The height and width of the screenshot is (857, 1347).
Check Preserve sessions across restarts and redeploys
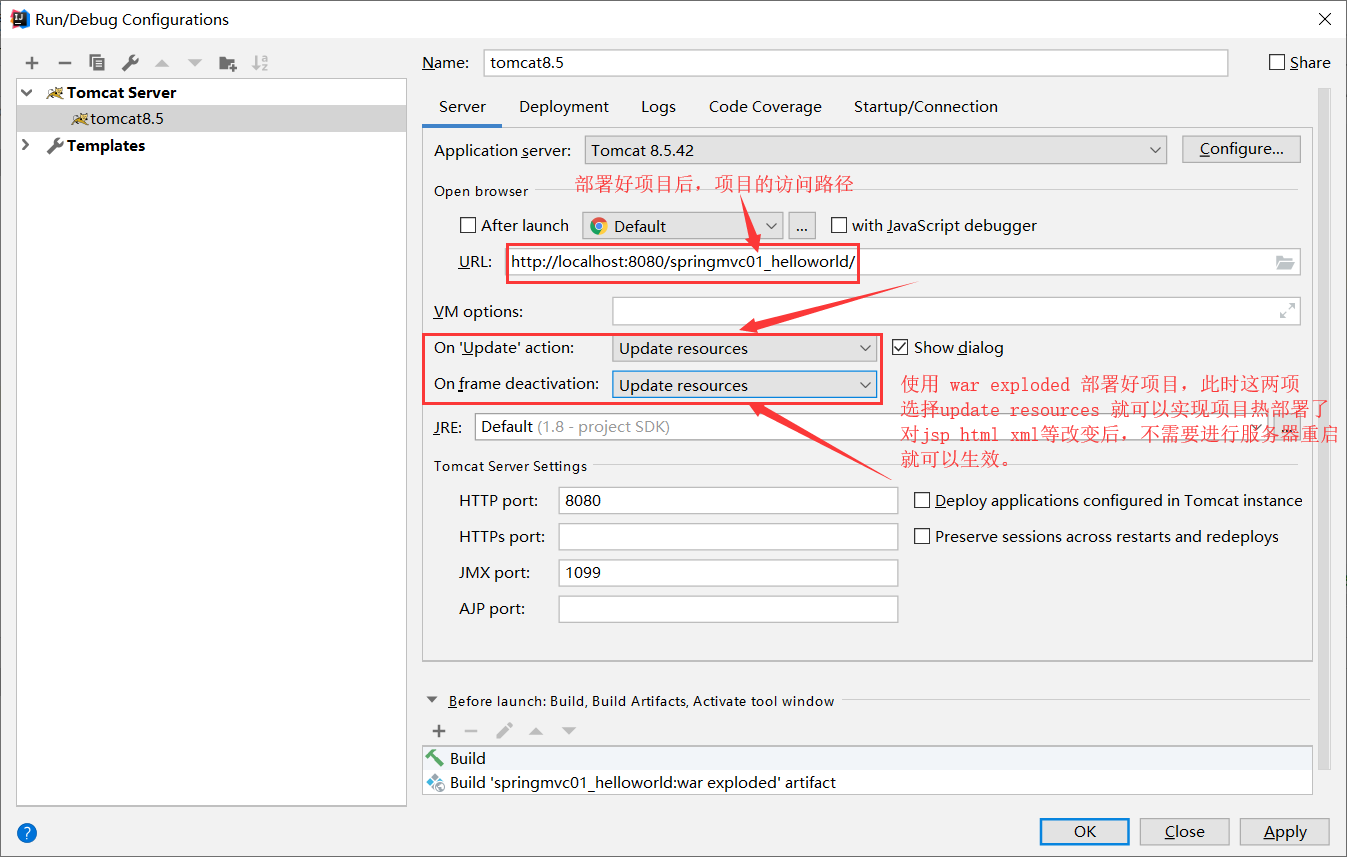(921, 536)
